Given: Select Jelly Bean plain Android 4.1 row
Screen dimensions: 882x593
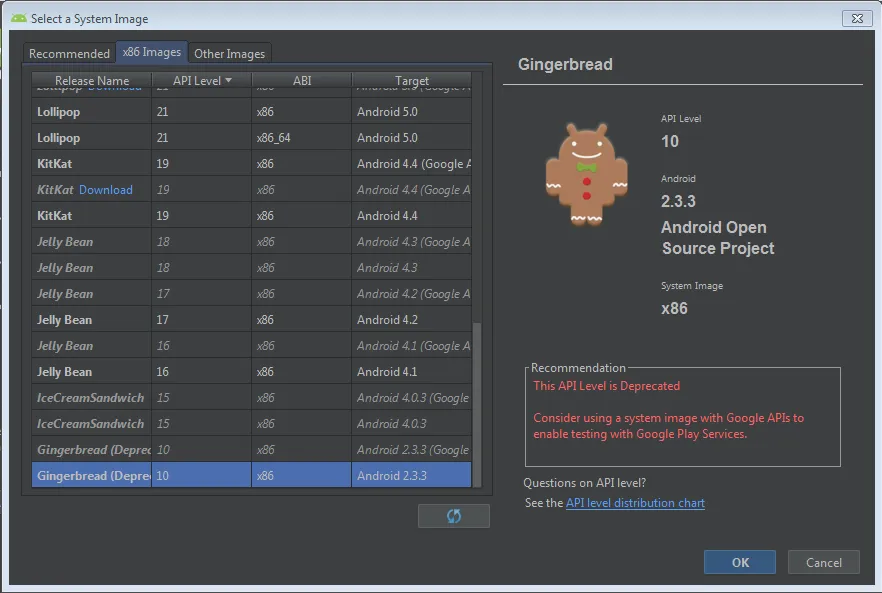Looking at the screenshot, I should (x=251, y=372).
